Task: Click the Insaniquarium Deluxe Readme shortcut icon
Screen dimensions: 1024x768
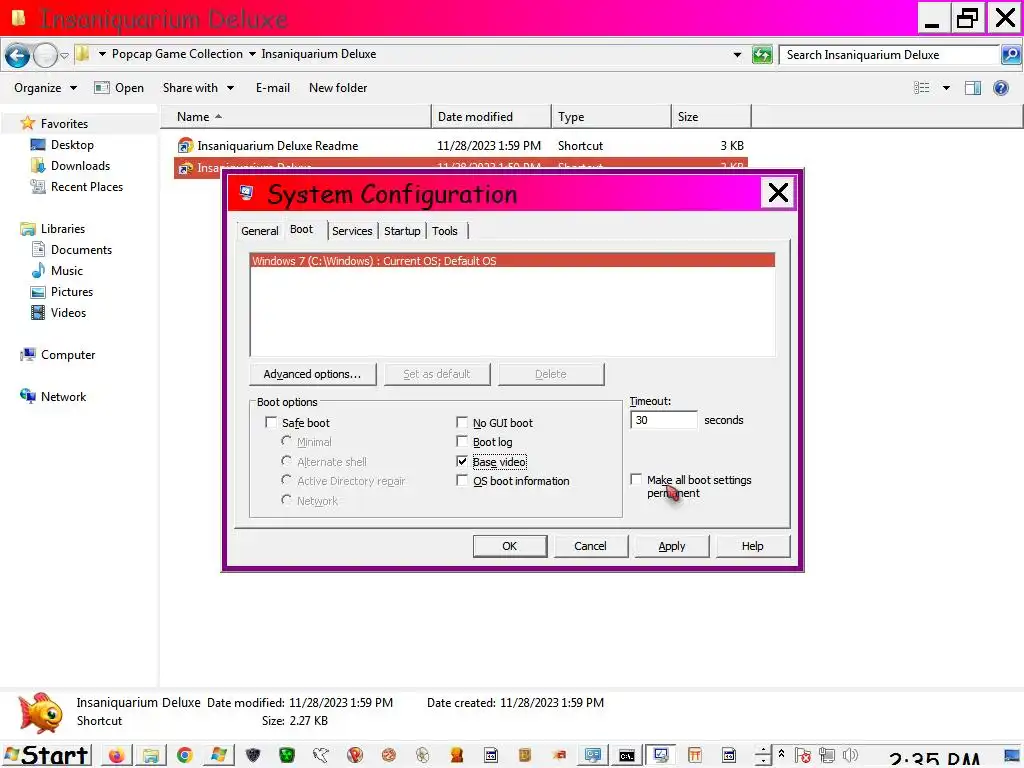Action: click(x=185, y=146)
